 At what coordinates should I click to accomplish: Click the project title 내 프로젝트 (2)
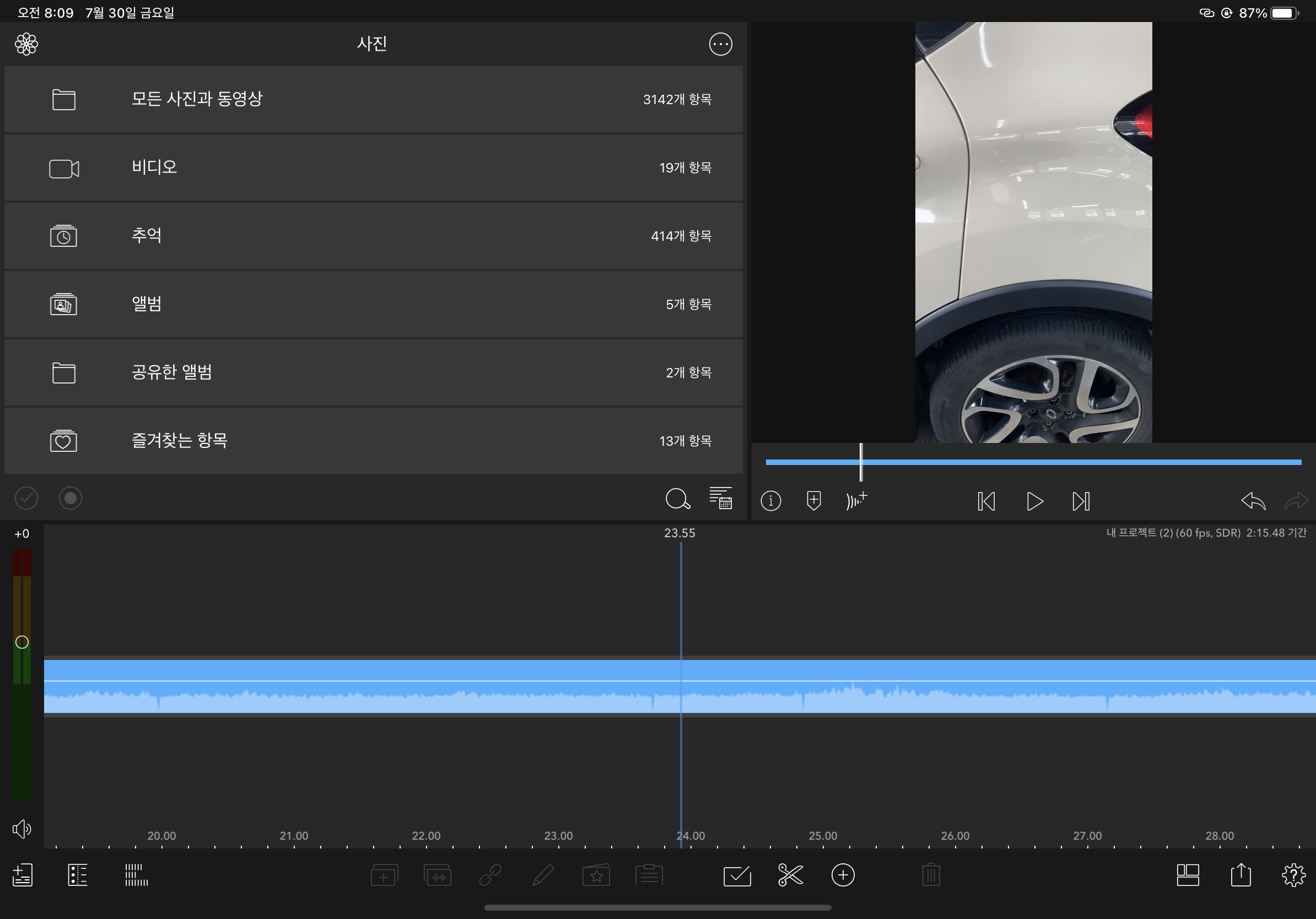(x=1140, y=533)
